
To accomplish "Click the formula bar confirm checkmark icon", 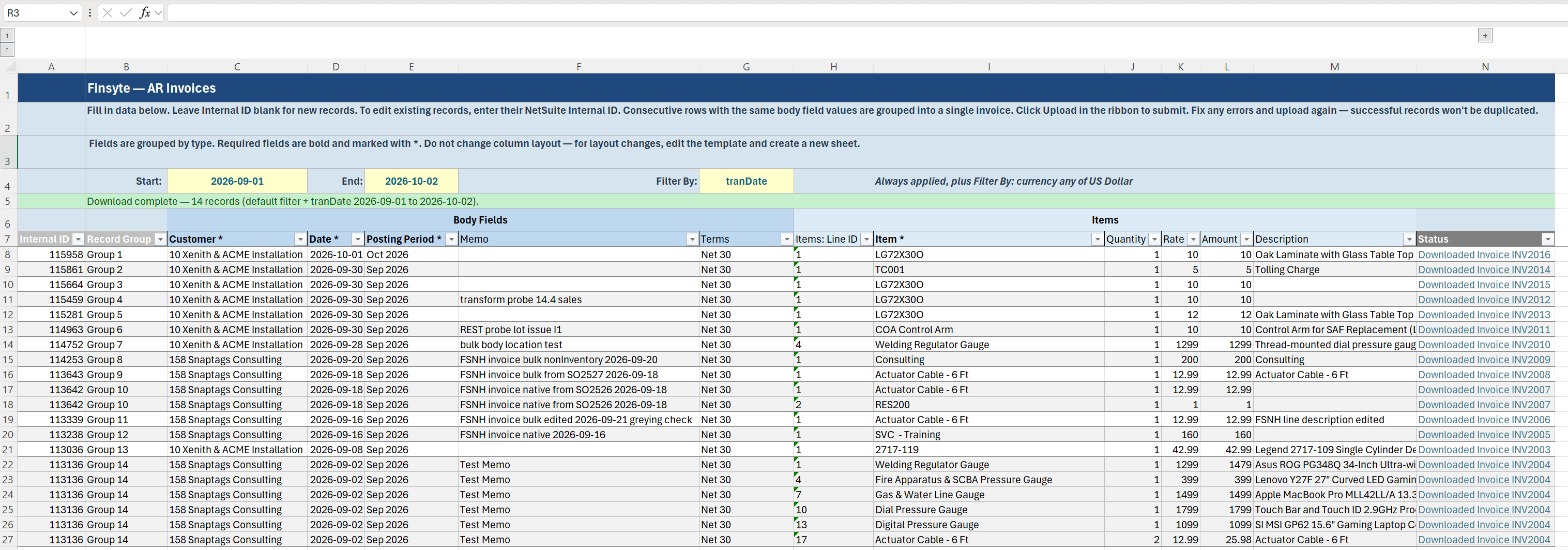I will pos(126,13).
